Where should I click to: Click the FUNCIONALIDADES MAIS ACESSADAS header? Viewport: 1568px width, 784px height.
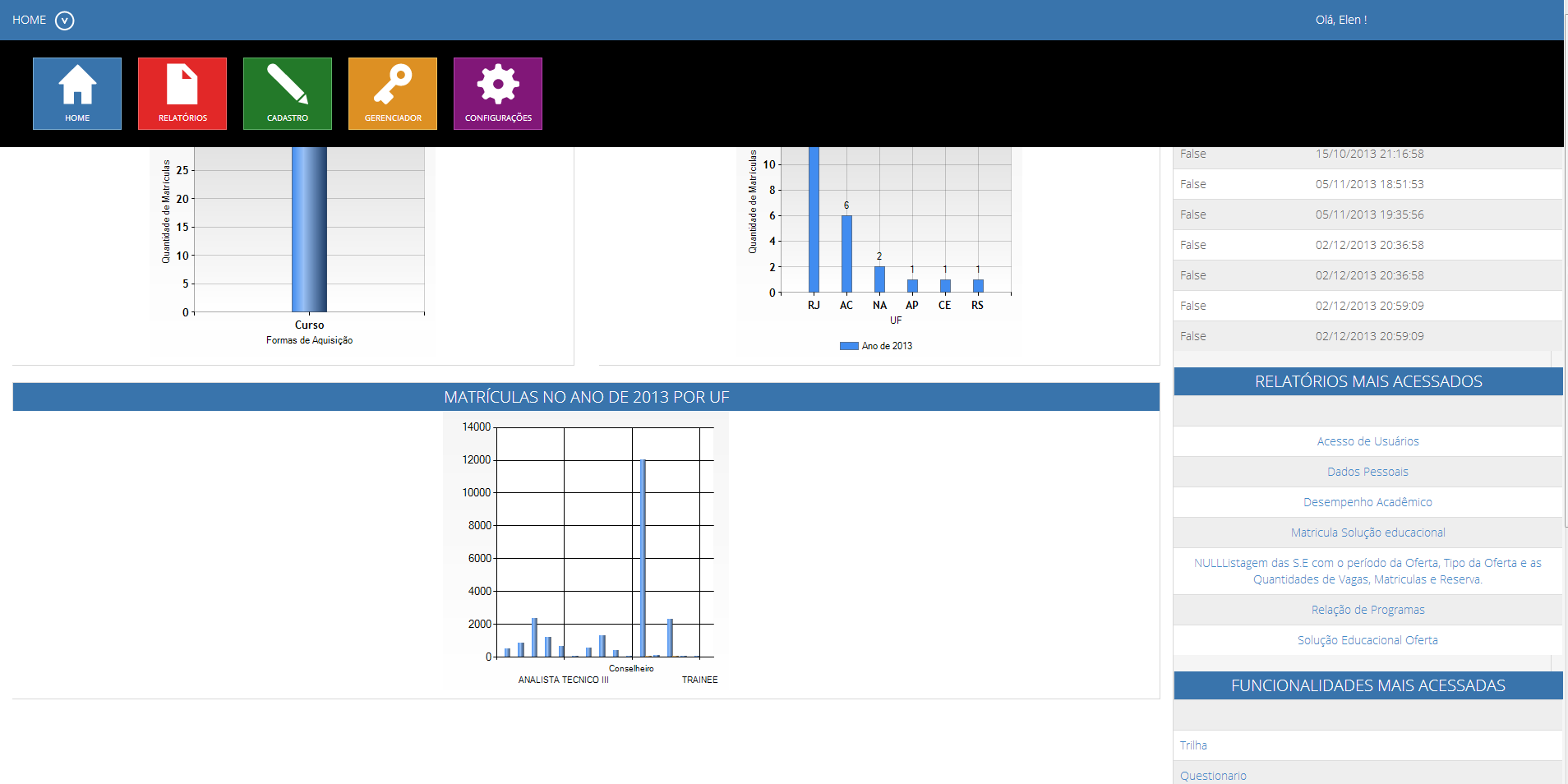(1368, 685)
